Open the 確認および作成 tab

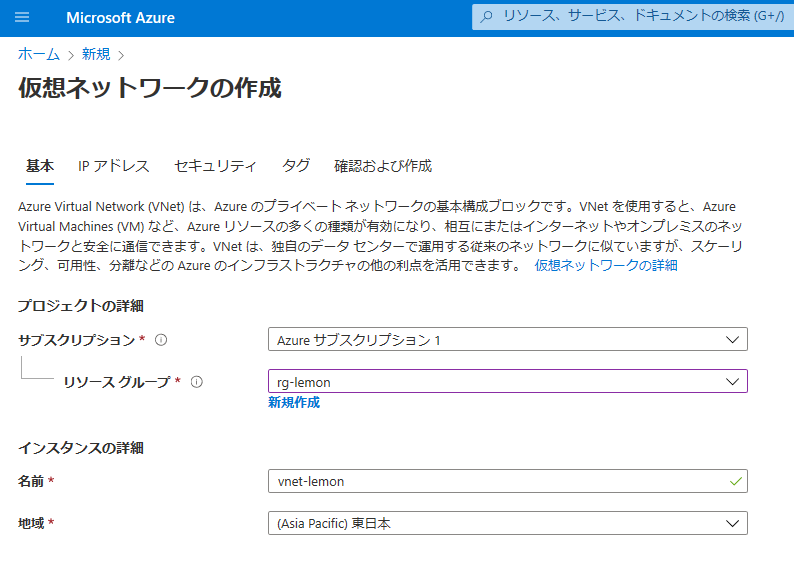pos(383,166)
